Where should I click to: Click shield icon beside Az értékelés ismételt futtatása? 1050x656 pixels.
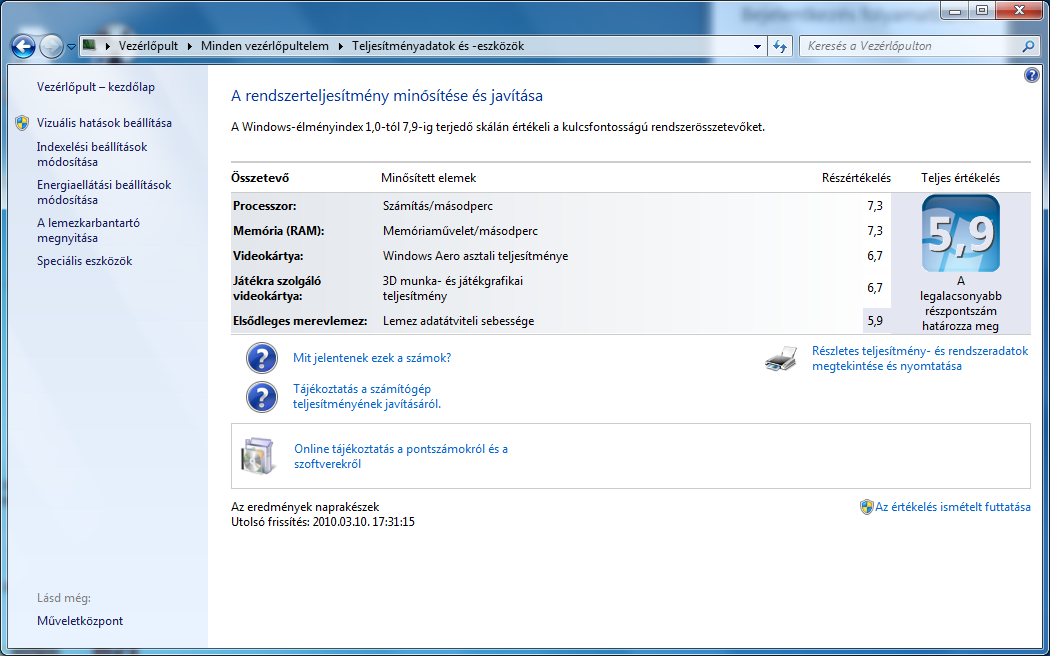click(x=867, y=507)
